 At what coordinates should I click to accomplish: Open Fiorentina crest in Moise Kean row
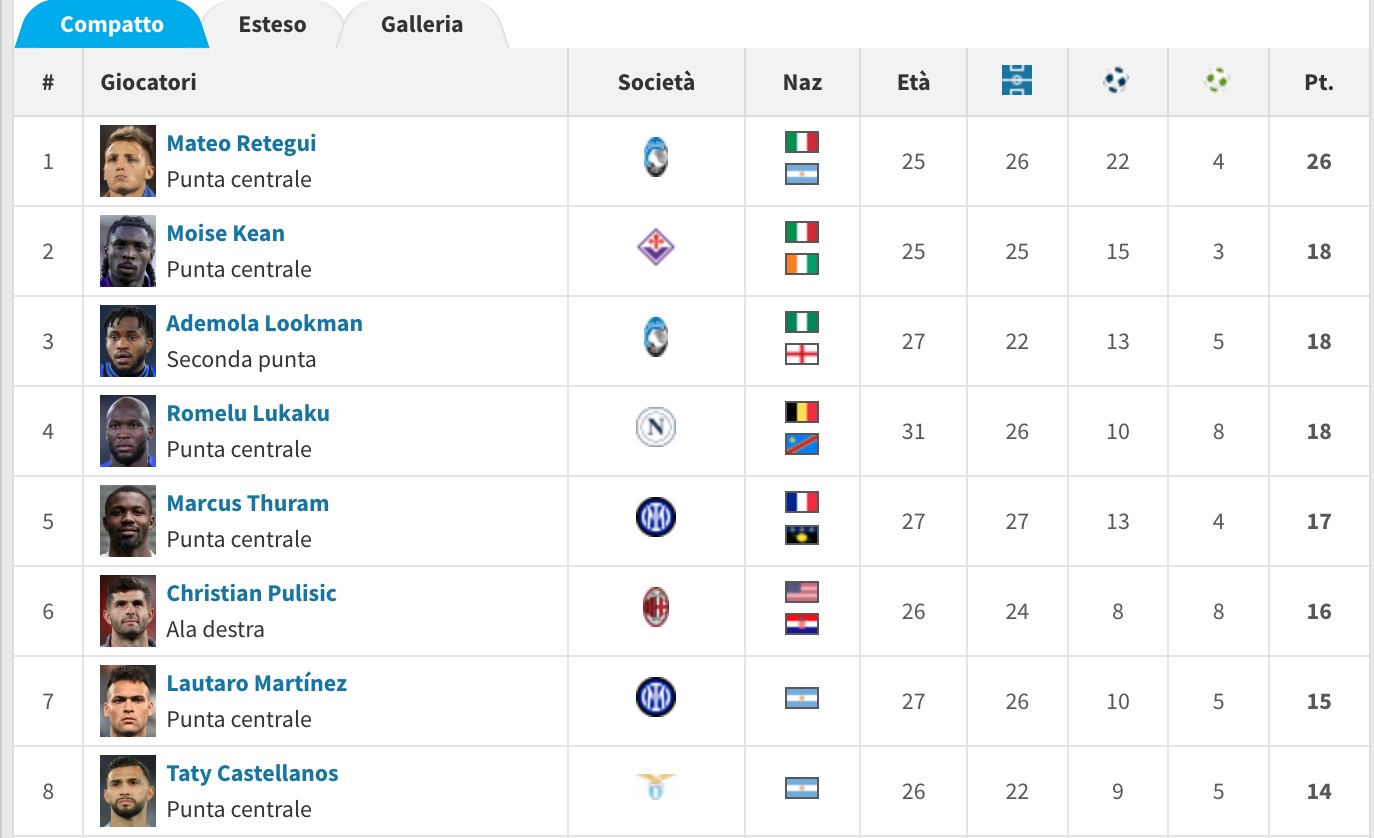coord(656,248)
